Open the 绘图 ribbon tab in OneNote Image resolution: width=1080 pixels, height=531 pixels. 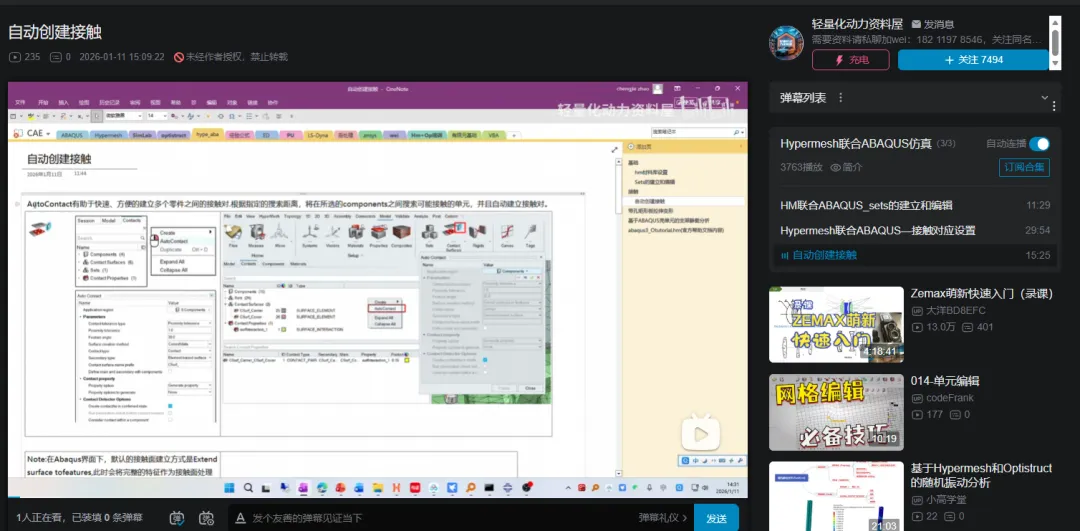[x=83, y=102]
